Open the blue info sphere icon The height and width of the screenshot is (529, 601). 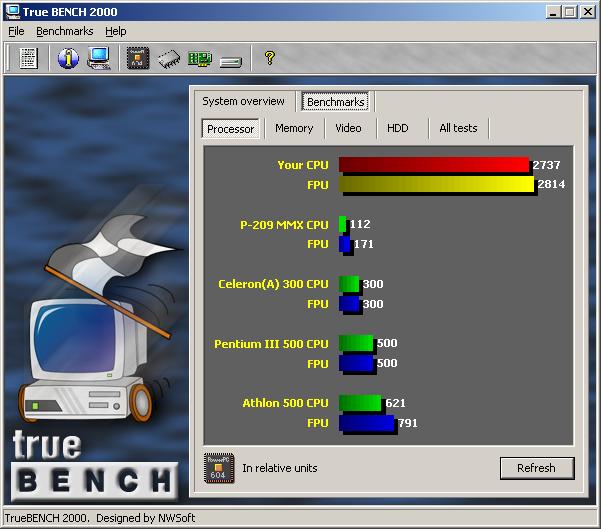tap(68, 58)
